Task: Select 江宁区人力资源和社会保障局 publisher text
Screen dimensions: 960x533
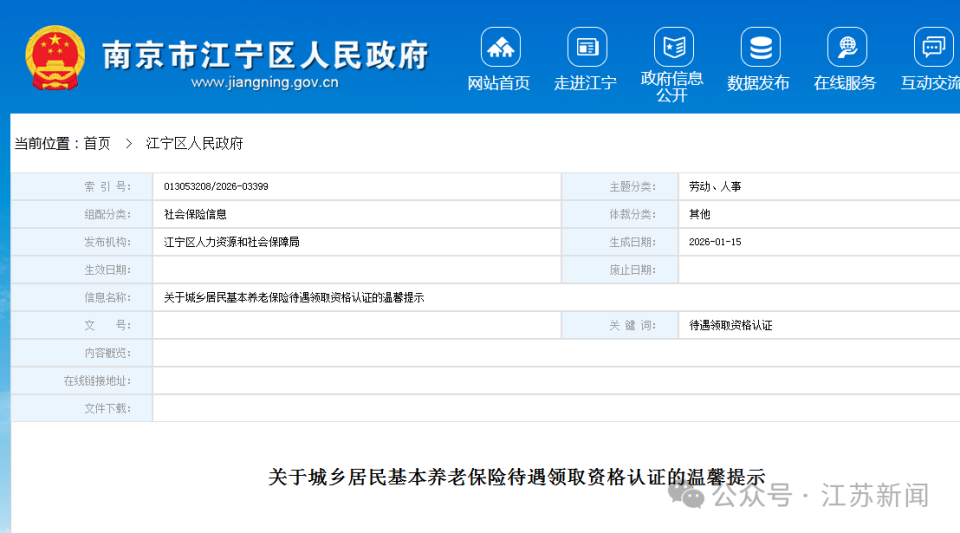Action: click(x=231, y=242)
